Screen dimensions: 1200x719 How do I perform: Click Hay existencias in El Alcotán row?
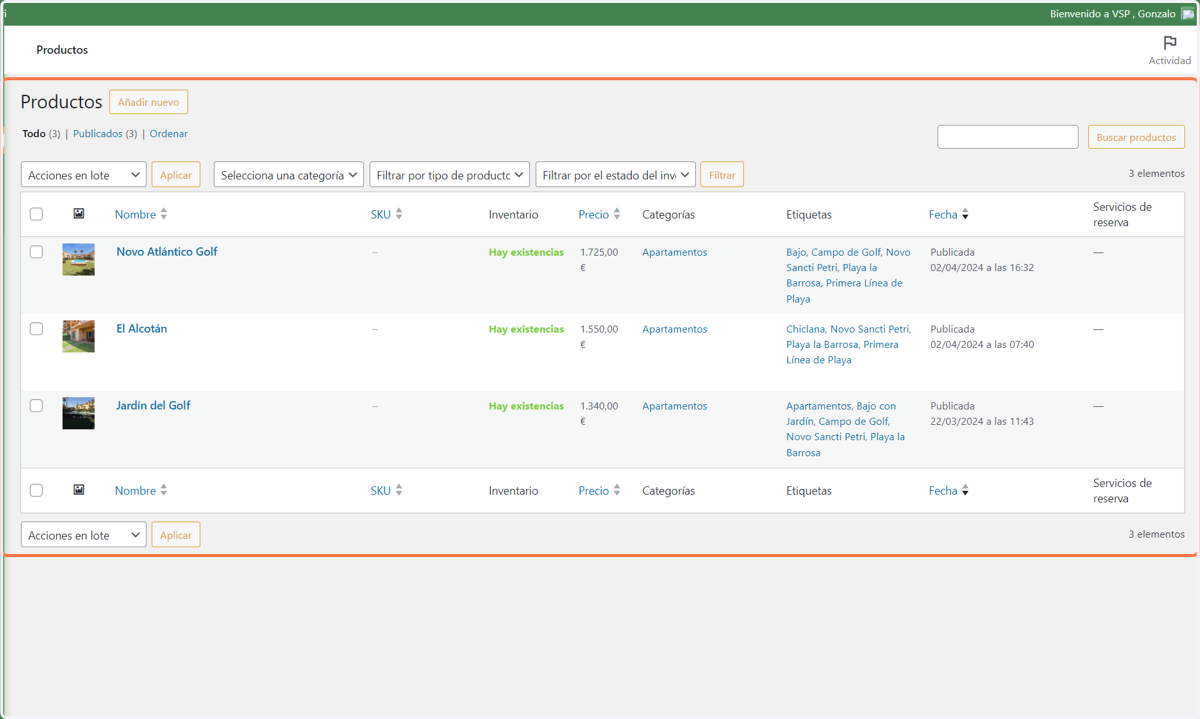click(x=526, y=329)
